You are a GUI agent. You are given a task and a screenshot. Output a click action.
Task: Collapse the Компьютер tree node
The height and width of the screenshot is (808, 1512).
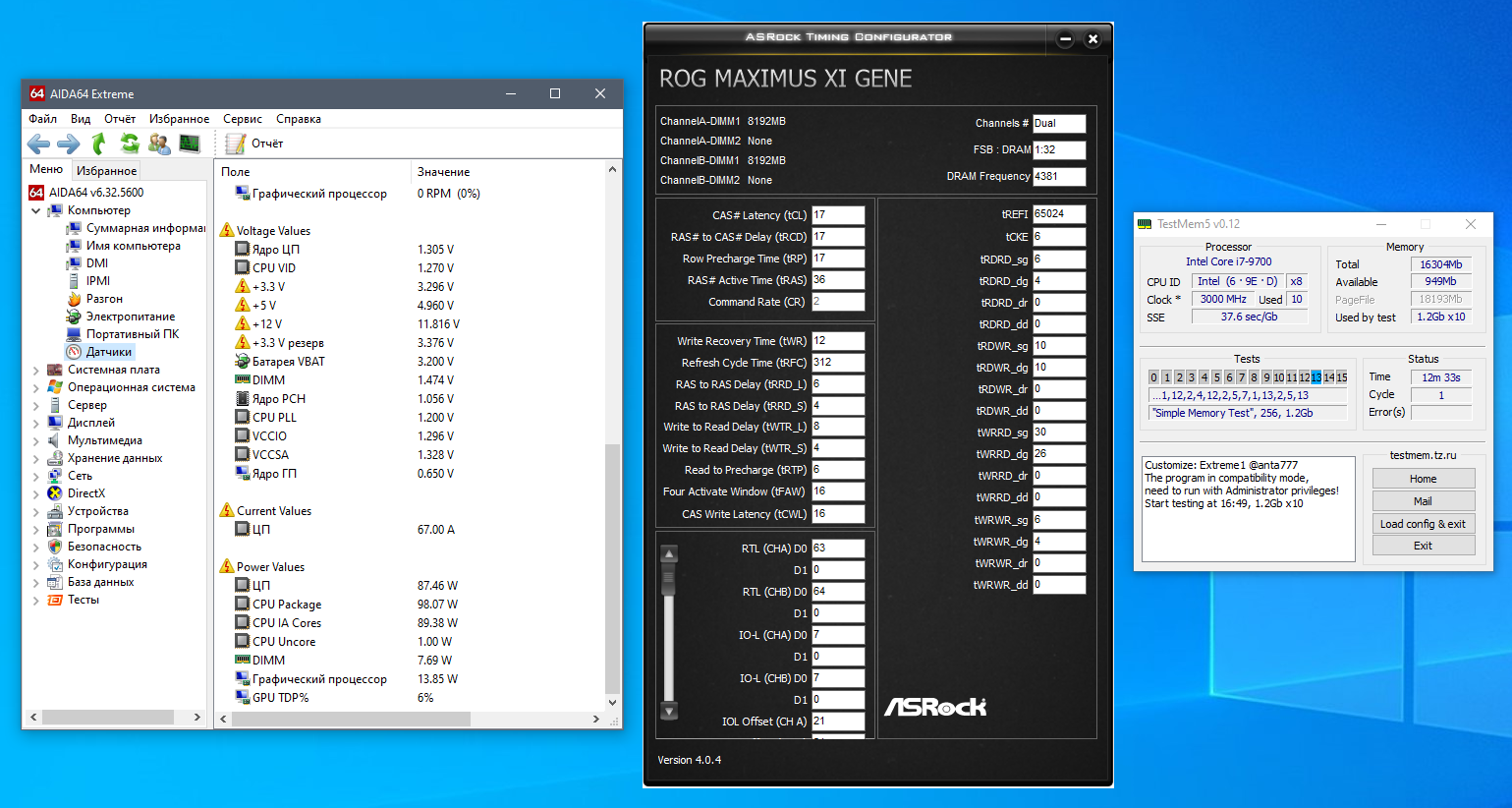(x=36, y=210)
